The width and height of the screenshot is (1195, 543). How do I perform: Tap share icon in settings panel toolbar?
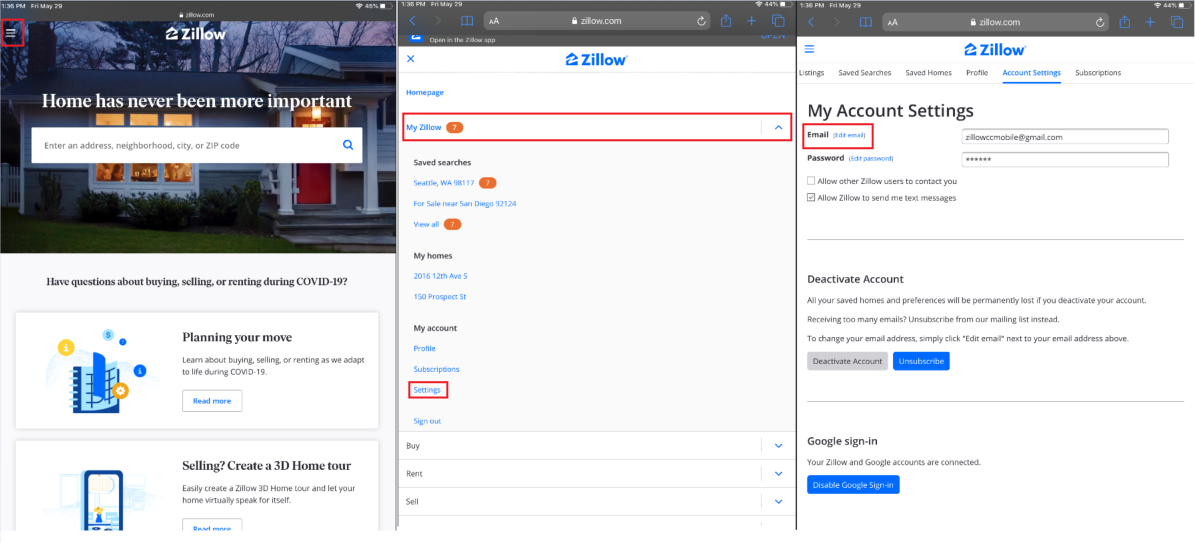(x=1124, y=21)
